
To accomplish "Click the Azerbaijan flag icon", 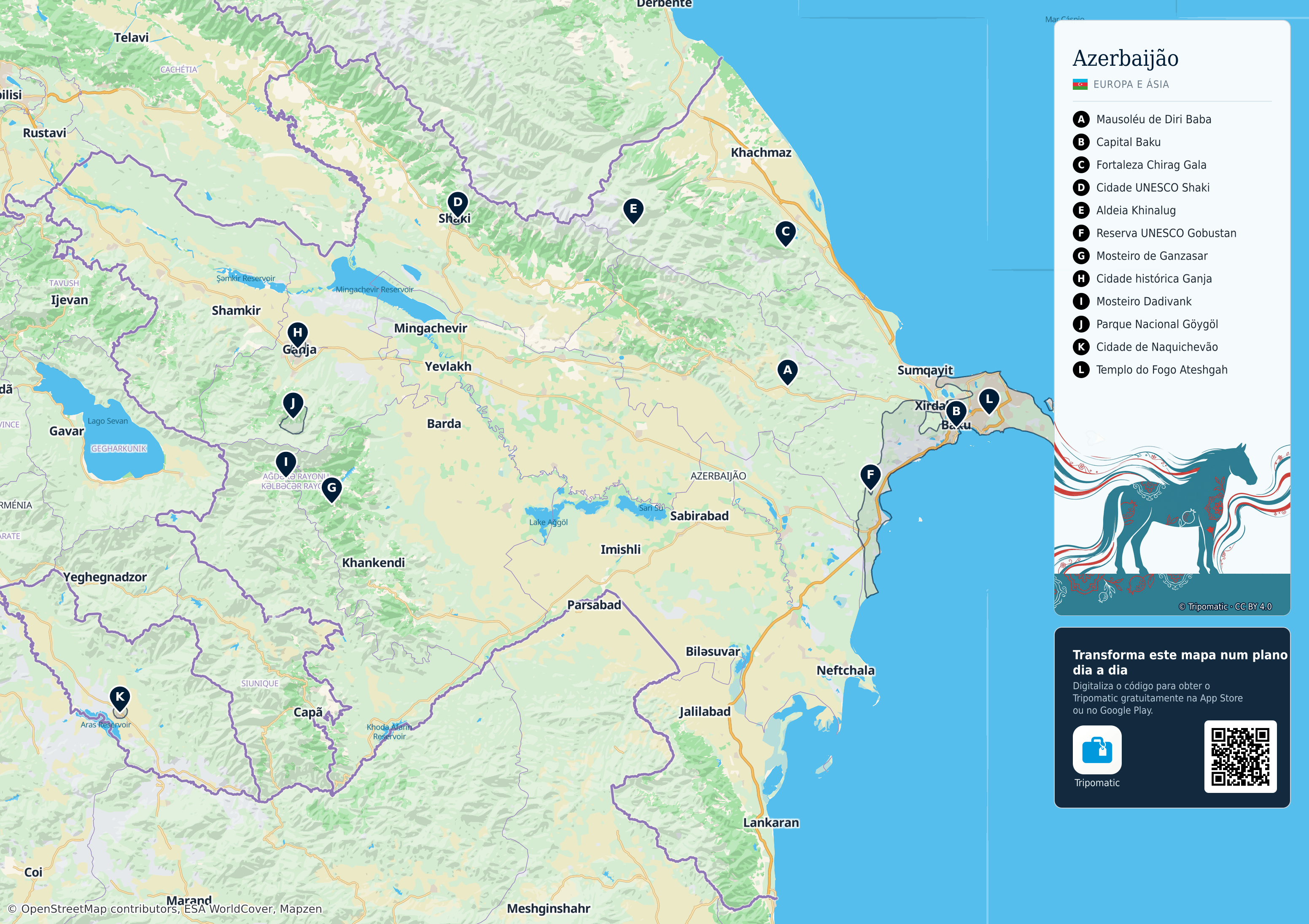I will [x=1080, y=84].
